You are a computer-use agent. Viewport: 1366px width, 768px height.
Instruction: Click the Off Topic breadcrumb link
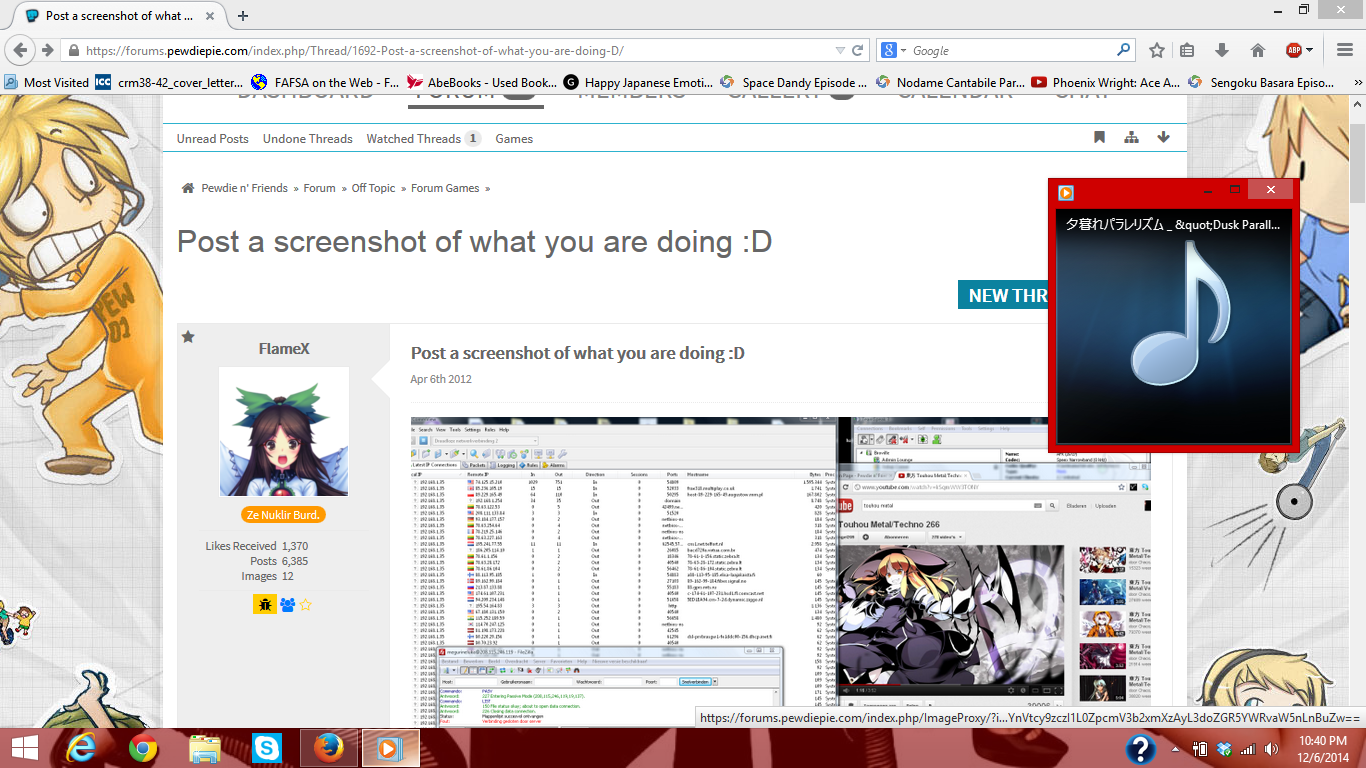point(373,188)
